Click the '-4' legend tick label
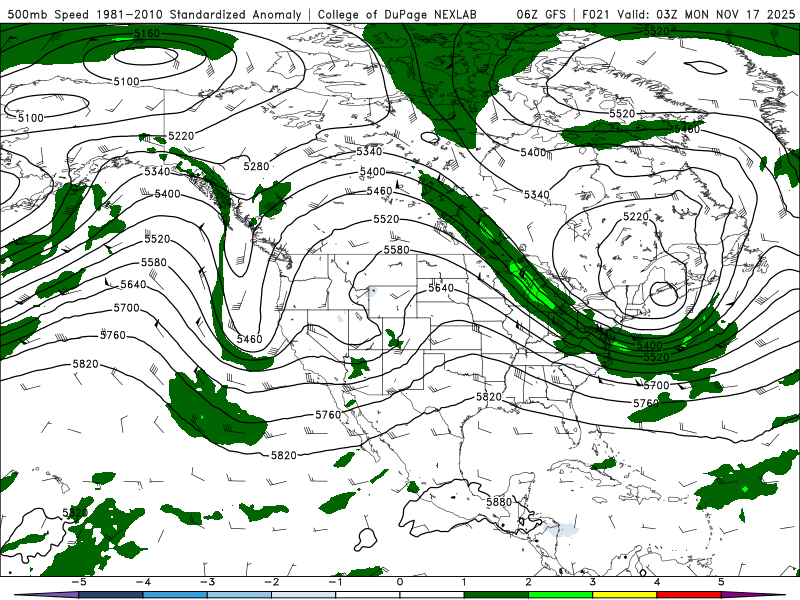Screen dimensions: 800x600 143,582
